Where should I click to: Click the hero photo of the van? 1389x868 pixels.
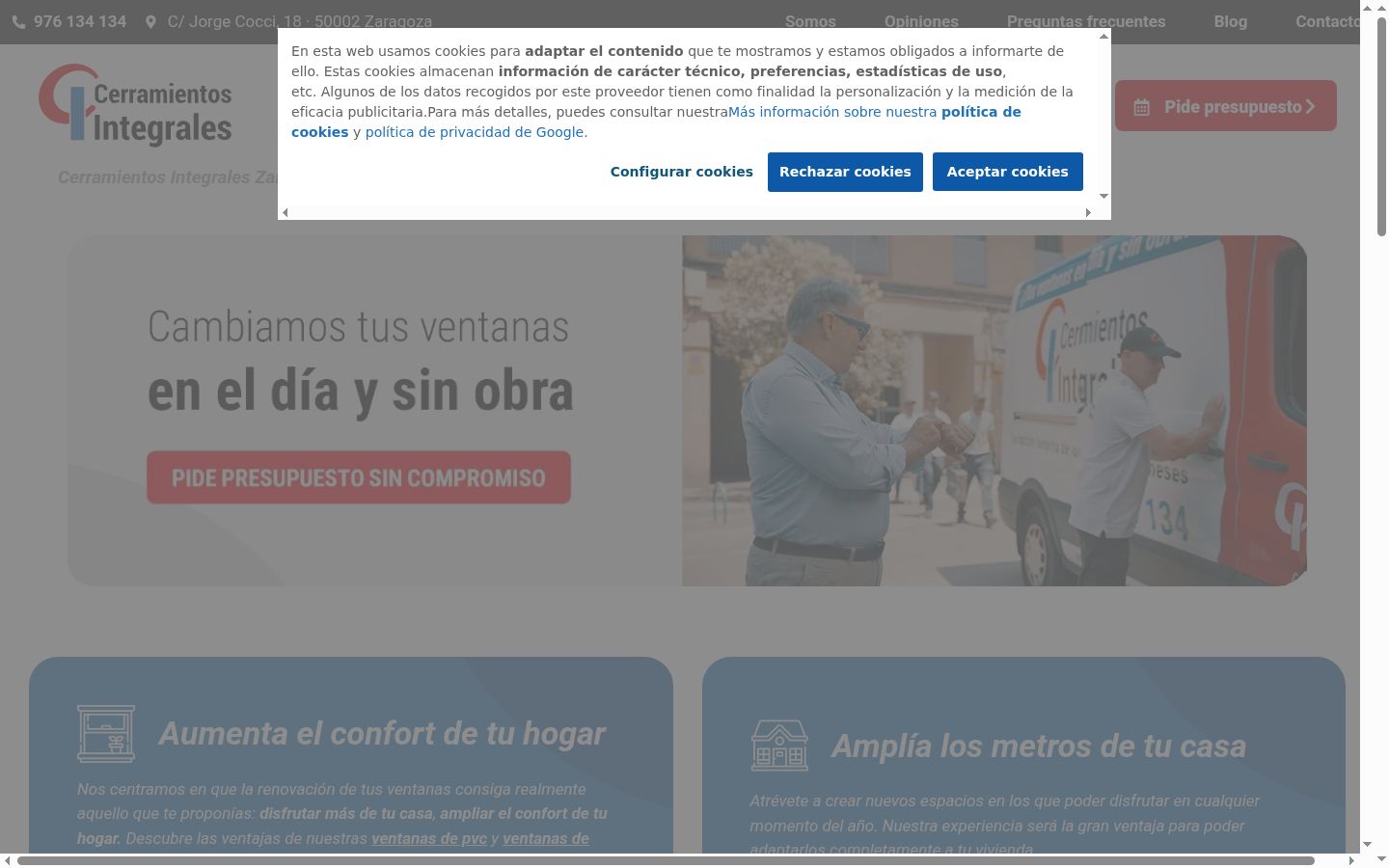point(994,411)
